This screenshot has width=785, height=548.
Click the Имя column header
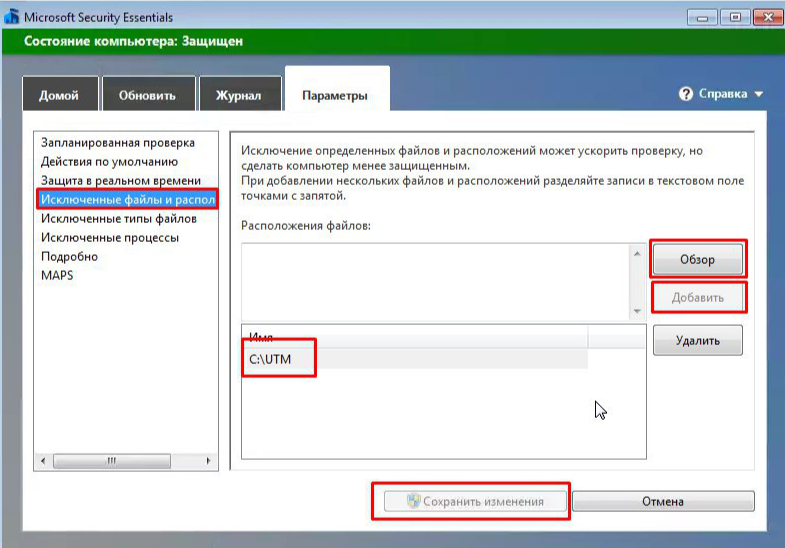[x=415, y=338]
